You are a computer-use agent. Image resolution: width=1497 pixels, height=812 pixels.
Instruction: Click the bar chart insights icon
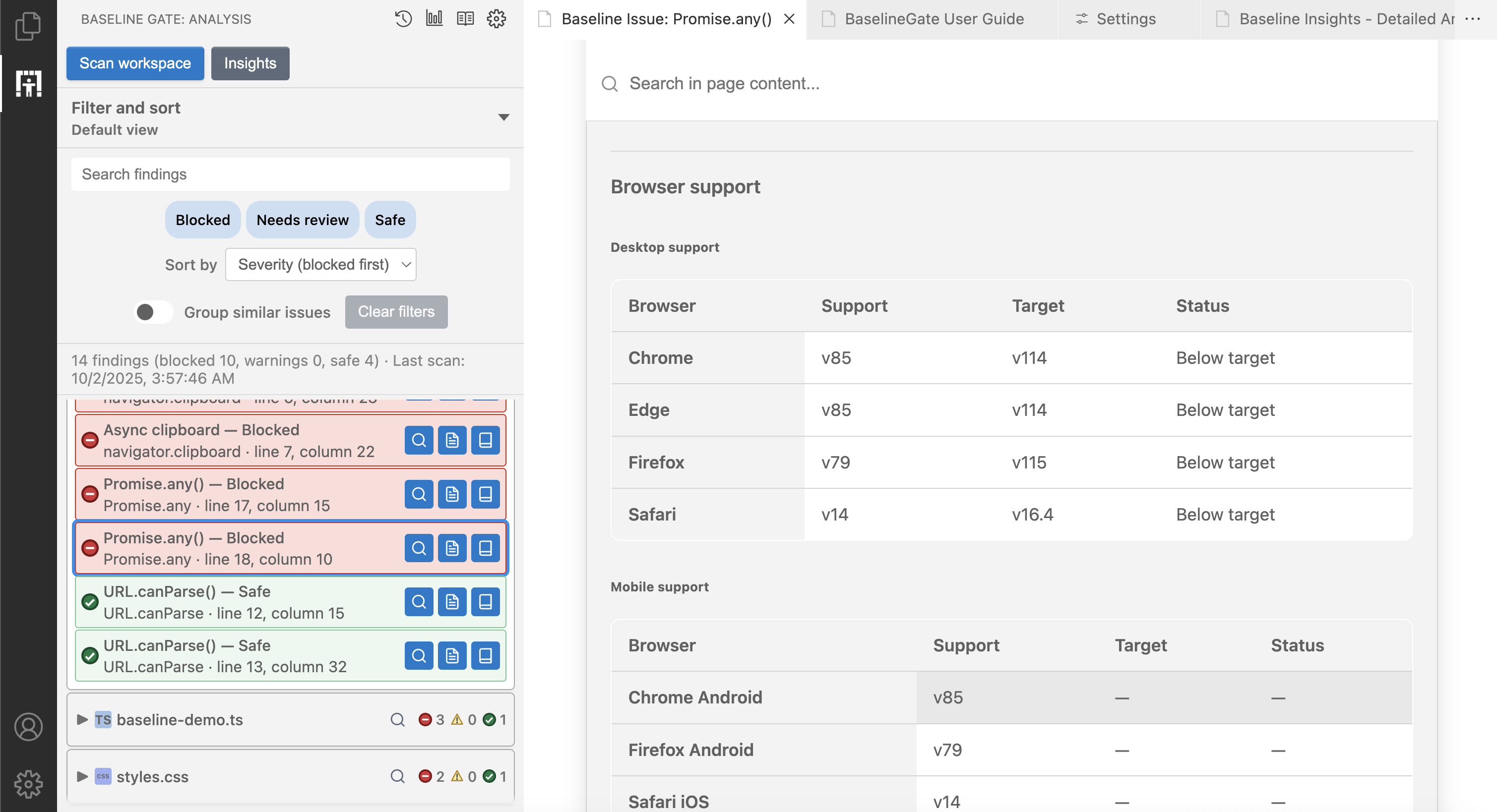pos(434,18)
